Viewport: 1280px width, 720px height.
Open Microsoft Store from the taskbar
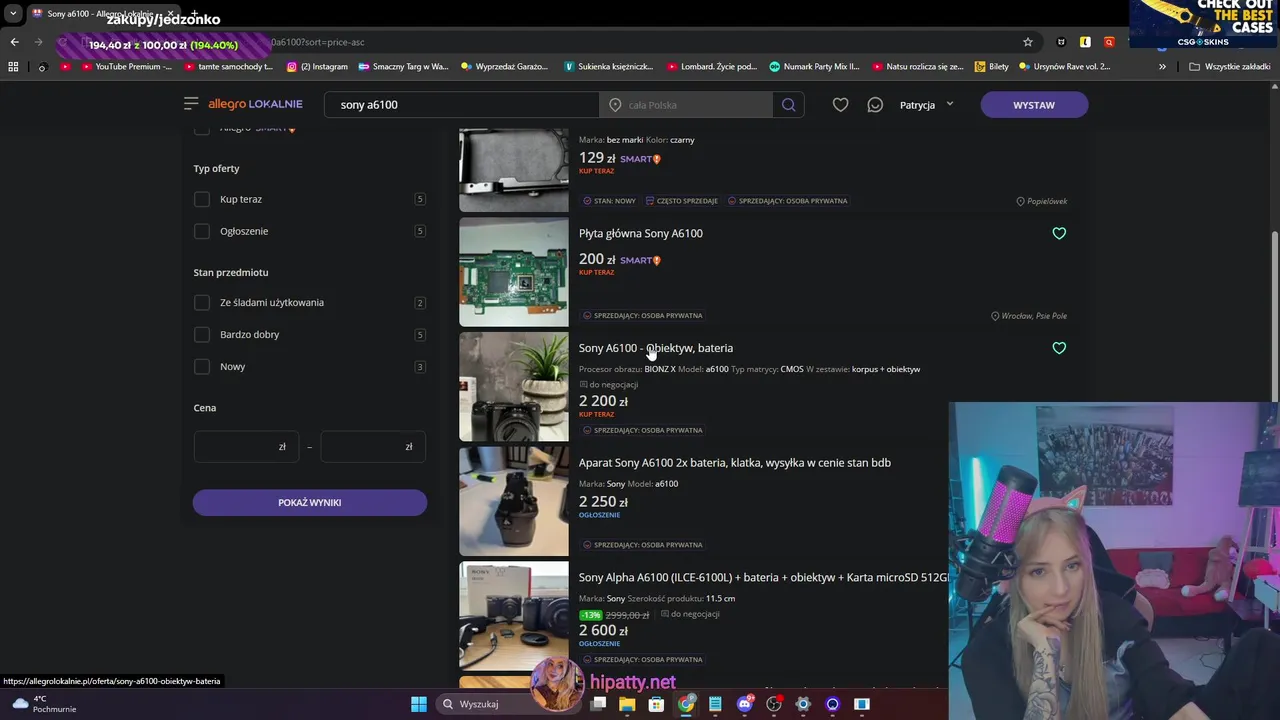[656, 704]
